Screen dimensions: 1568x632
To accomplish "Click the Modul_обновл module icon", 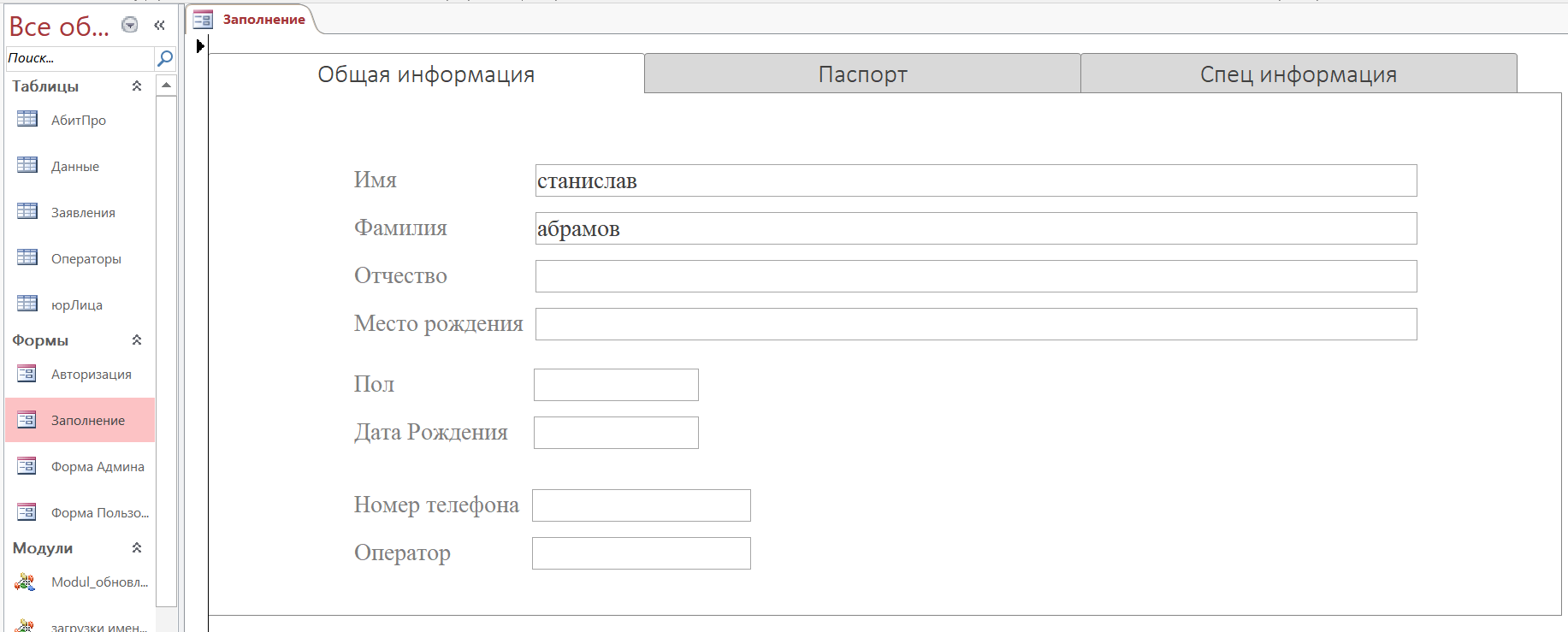I will click(x=26, y=582).
